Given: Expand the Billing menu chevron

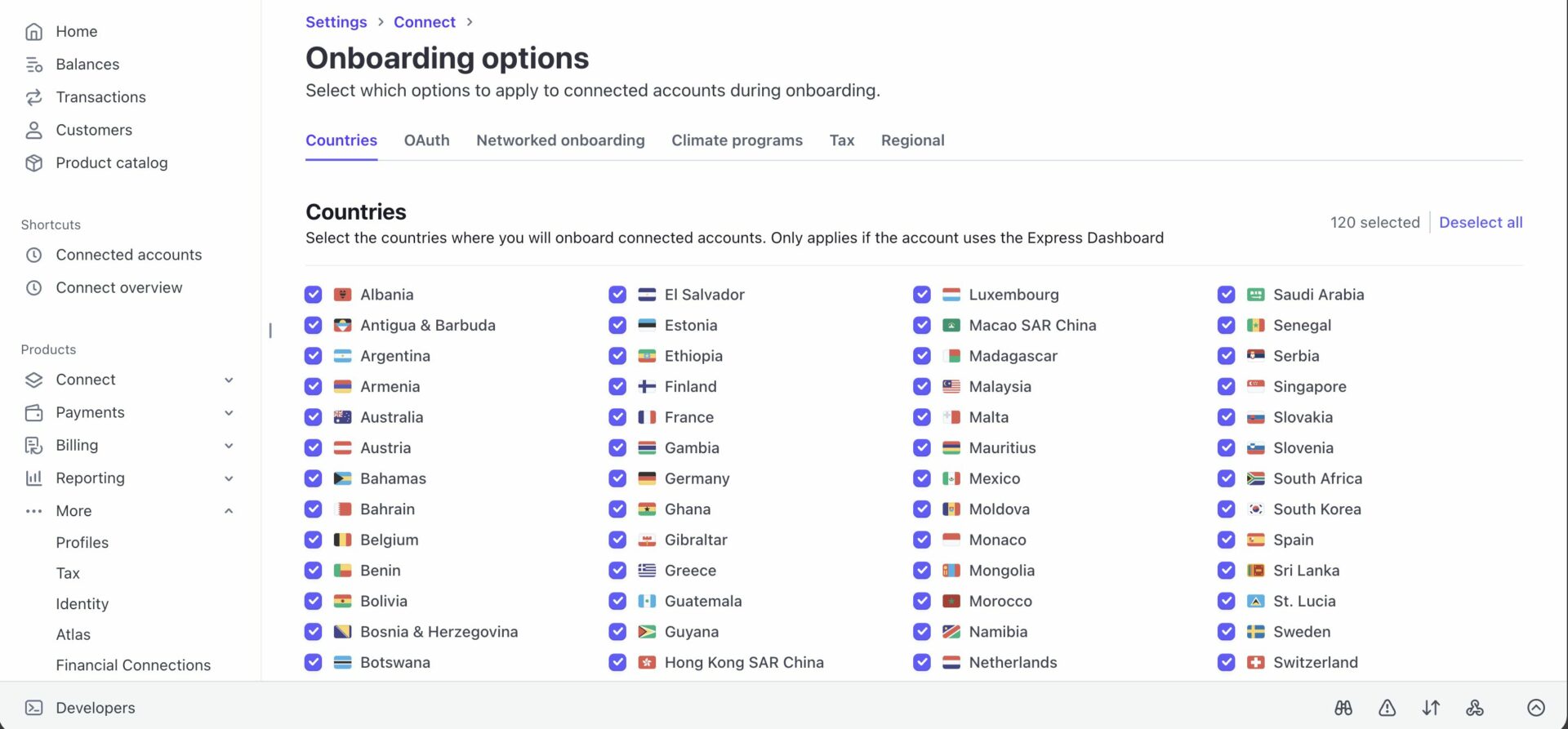Looking at the screenshot, I should point(229,446).
